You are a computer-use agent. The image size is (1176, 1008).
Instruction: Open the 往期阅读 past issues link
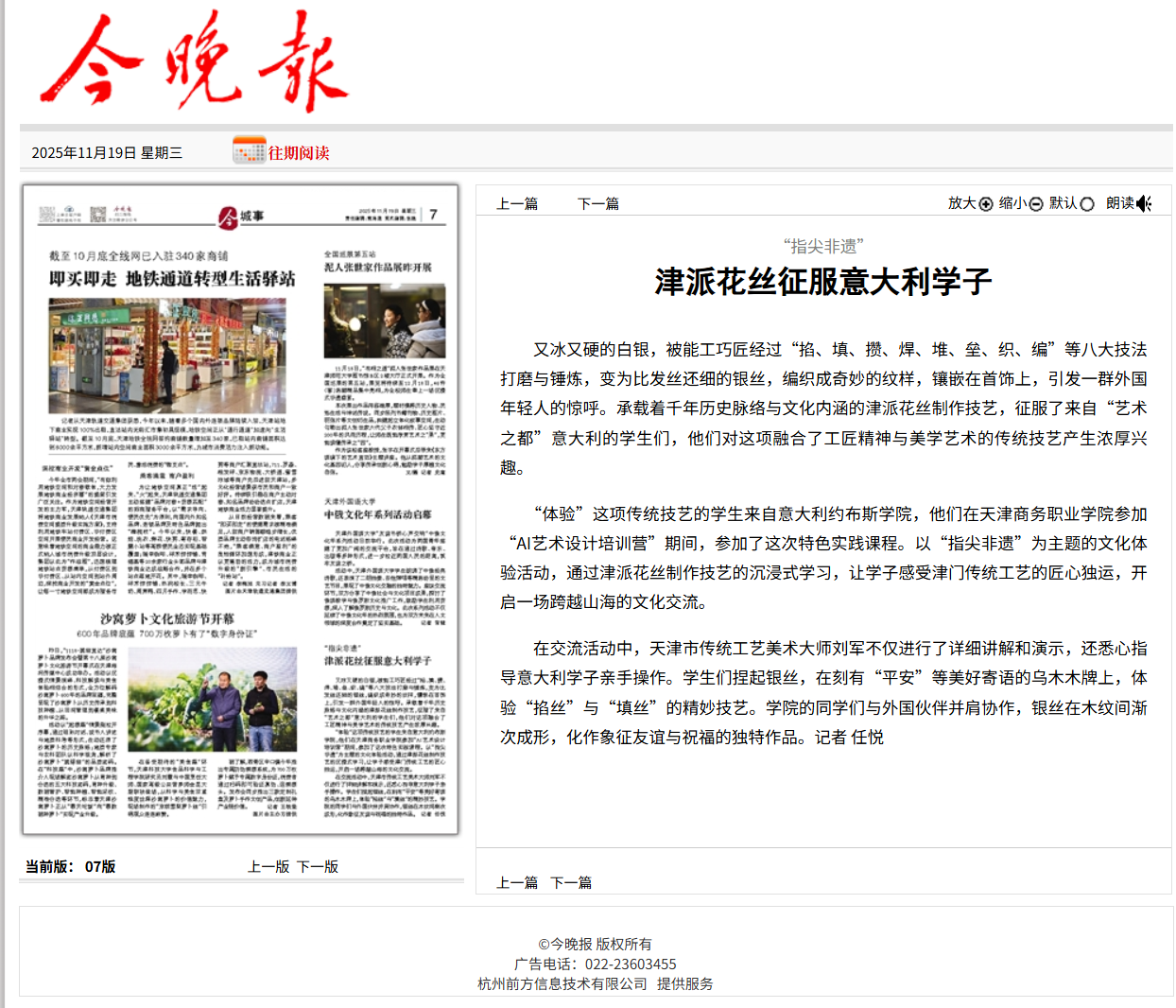click(x=299, y=153)
